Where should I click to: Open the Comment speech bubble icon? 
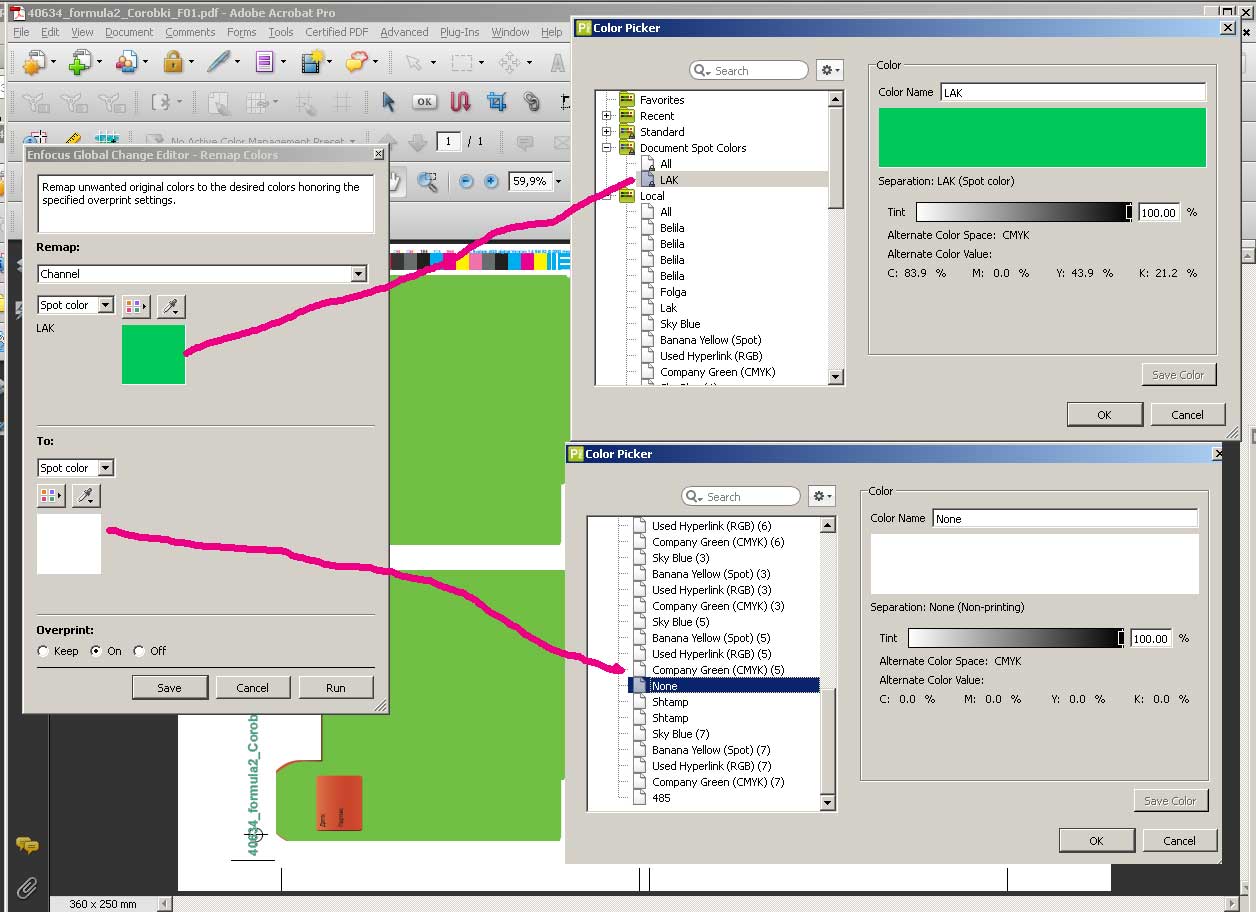pyautogui.click(x=357, y=63)
